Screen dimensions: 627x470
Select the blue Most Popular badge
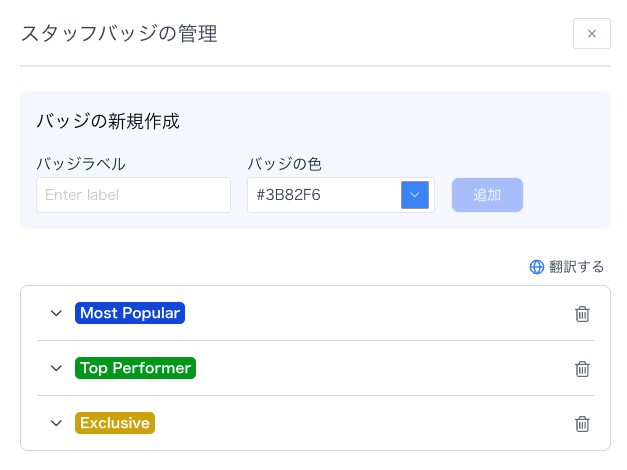point(130,313)
